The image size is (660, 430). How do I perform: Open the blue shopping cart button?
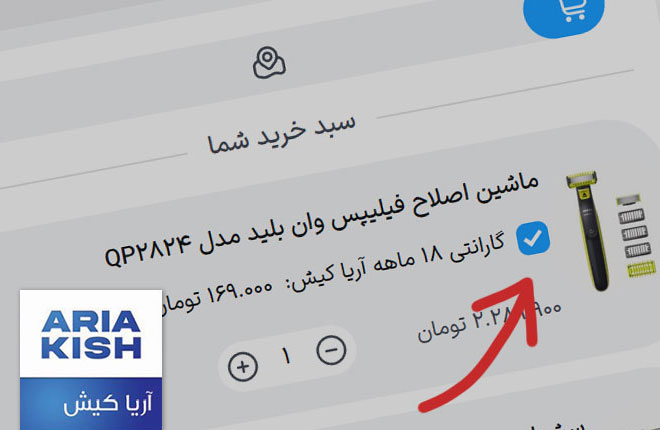(564, 15)
